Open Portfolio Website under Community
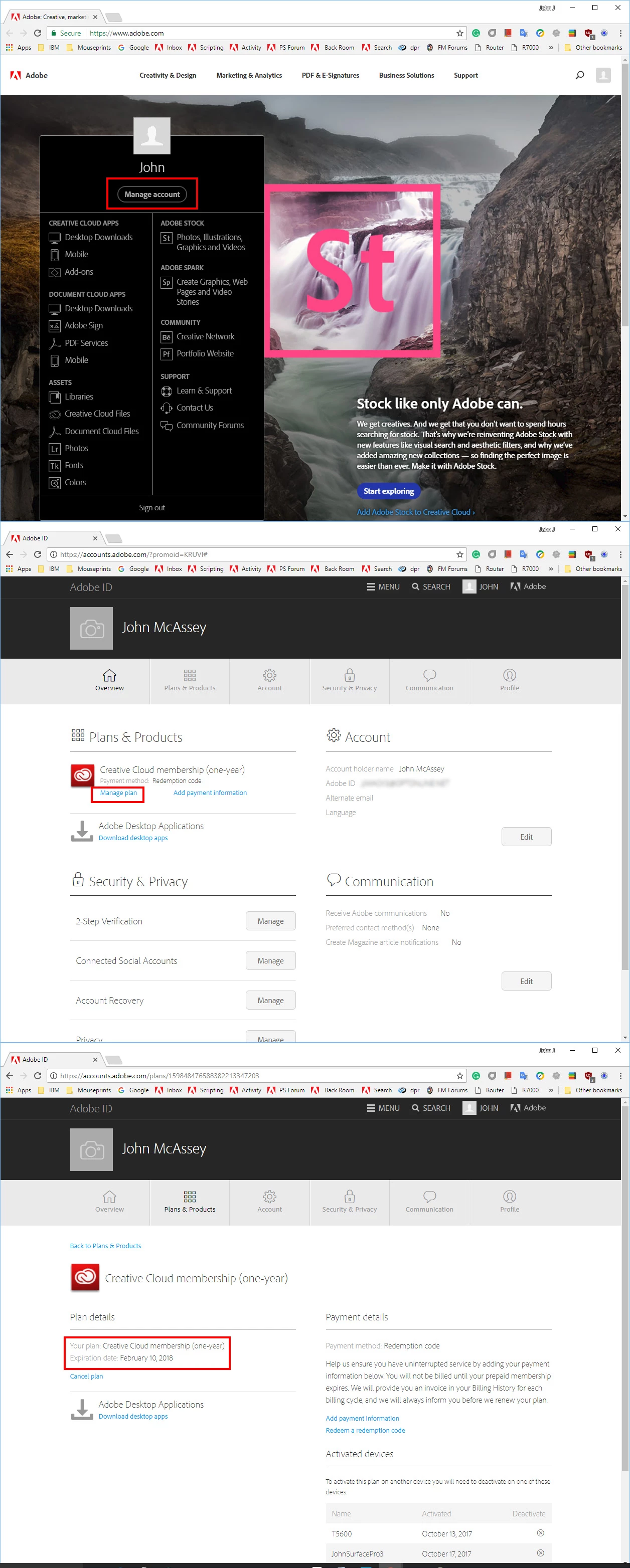The image size is (630, 1568). point(198,354)
